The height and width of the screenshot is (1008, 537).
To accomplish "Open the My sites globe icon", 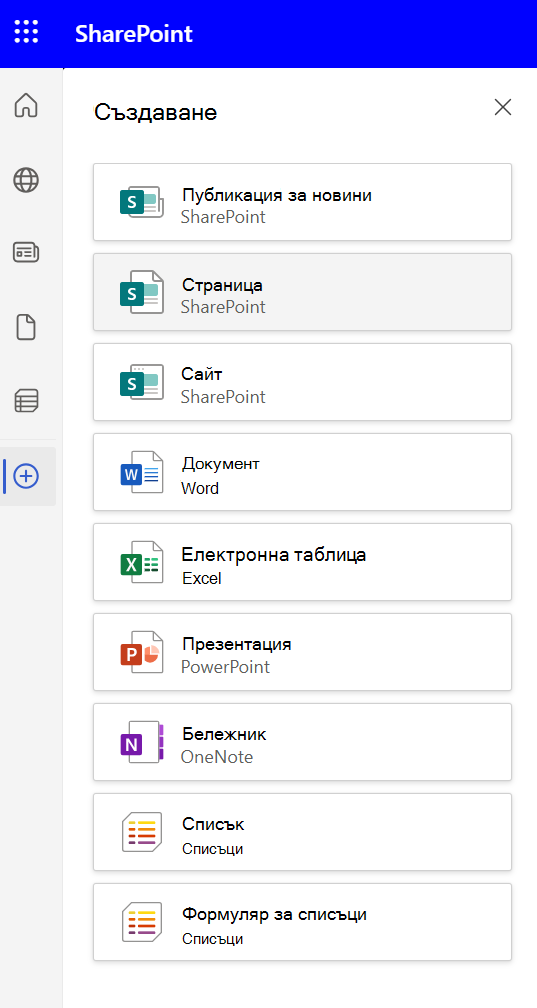I will point(26,180).
